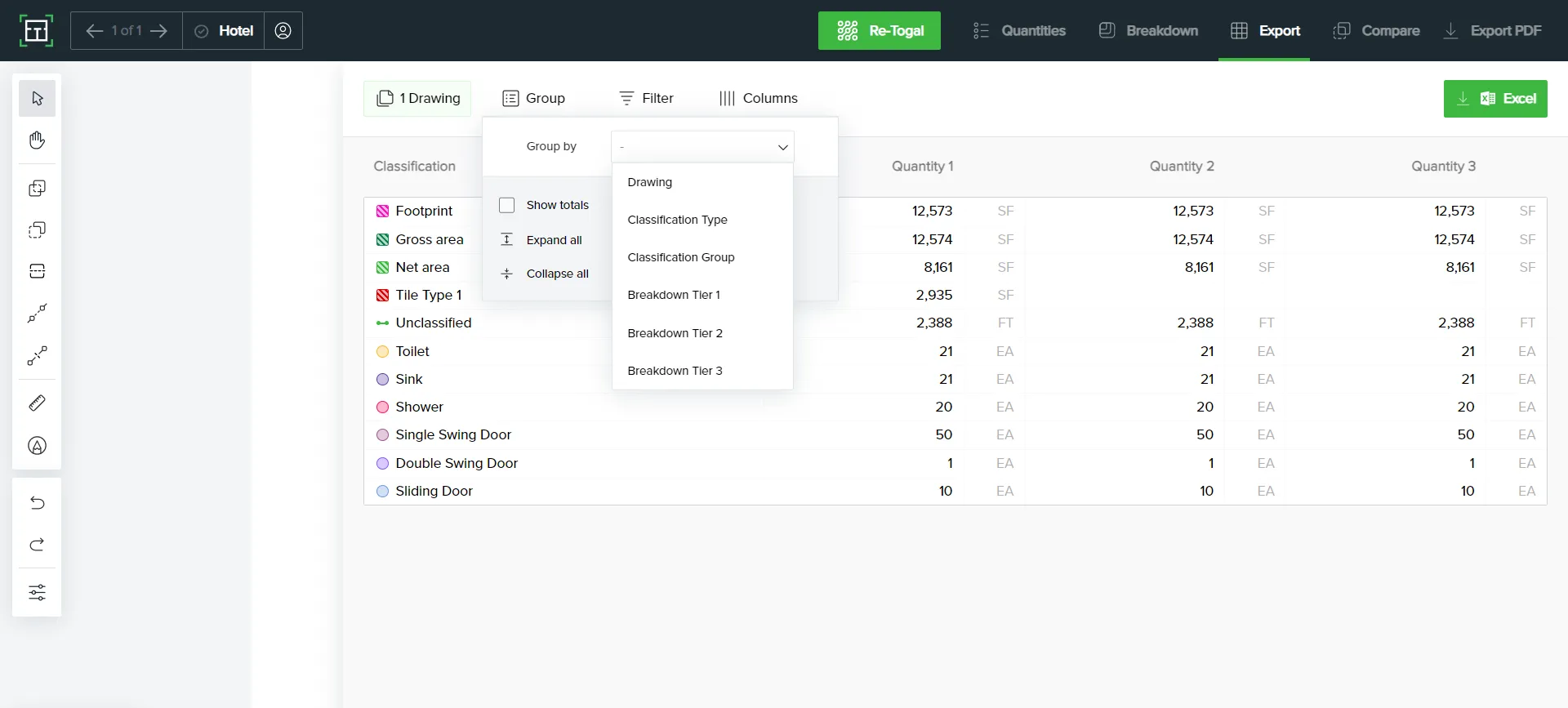Select the dashed line tool
Viewport: 1568px width, 708px height.
(37, 355)
